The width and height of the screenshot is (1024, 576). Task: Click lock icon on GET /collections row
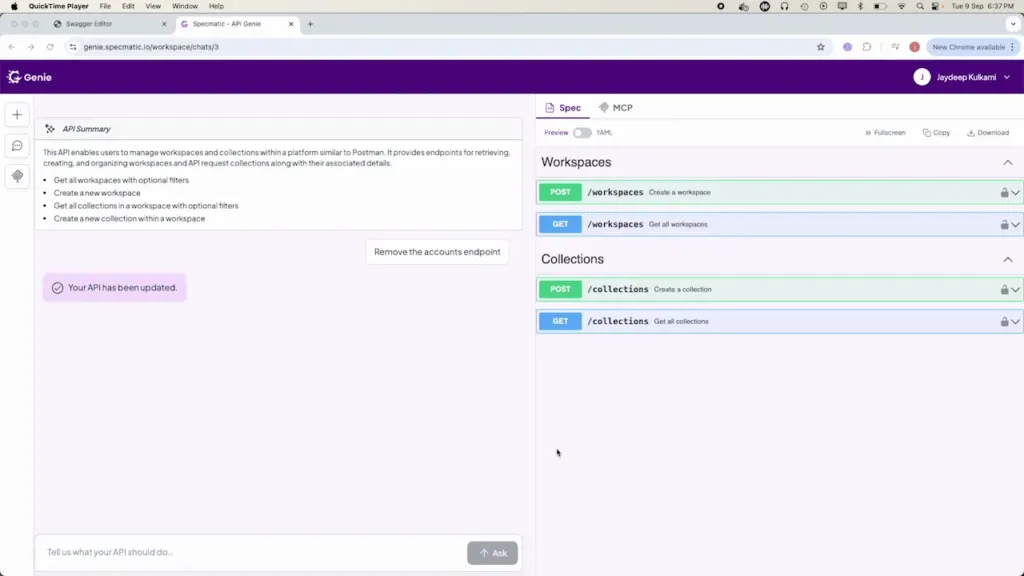coord(1004,322)
